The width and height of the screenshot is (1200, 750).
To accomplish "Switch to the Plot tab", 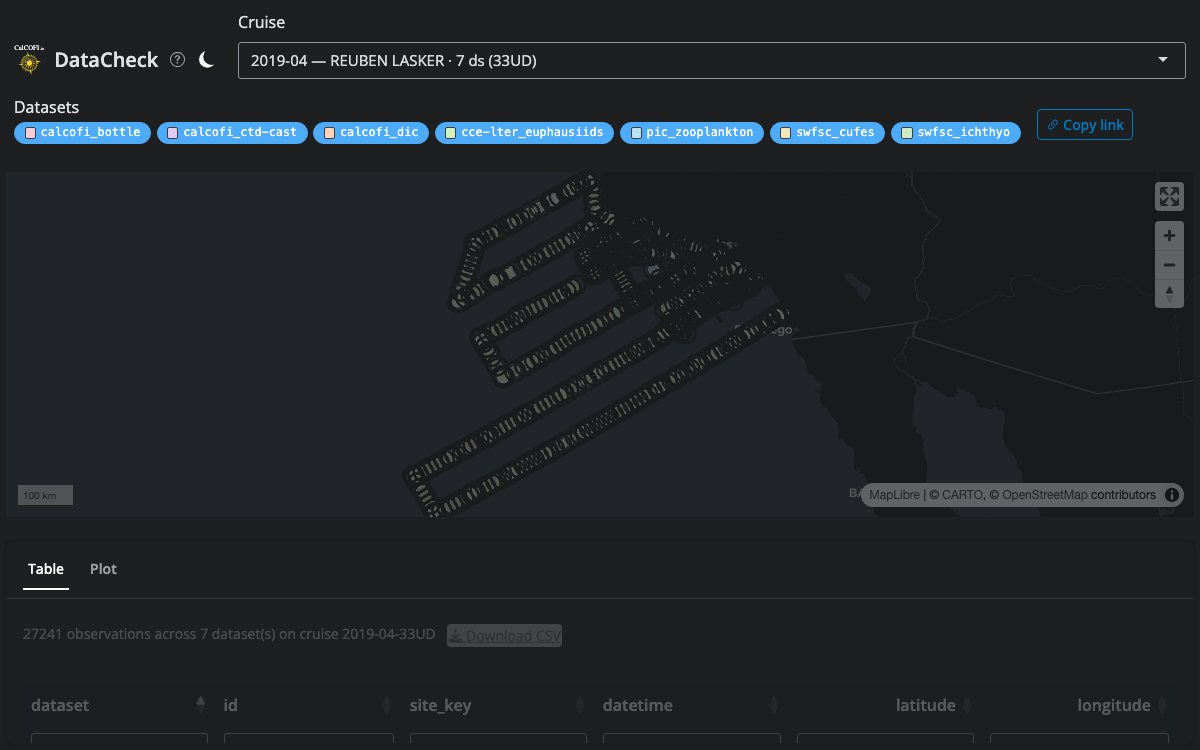I will (x=103, y=569).
